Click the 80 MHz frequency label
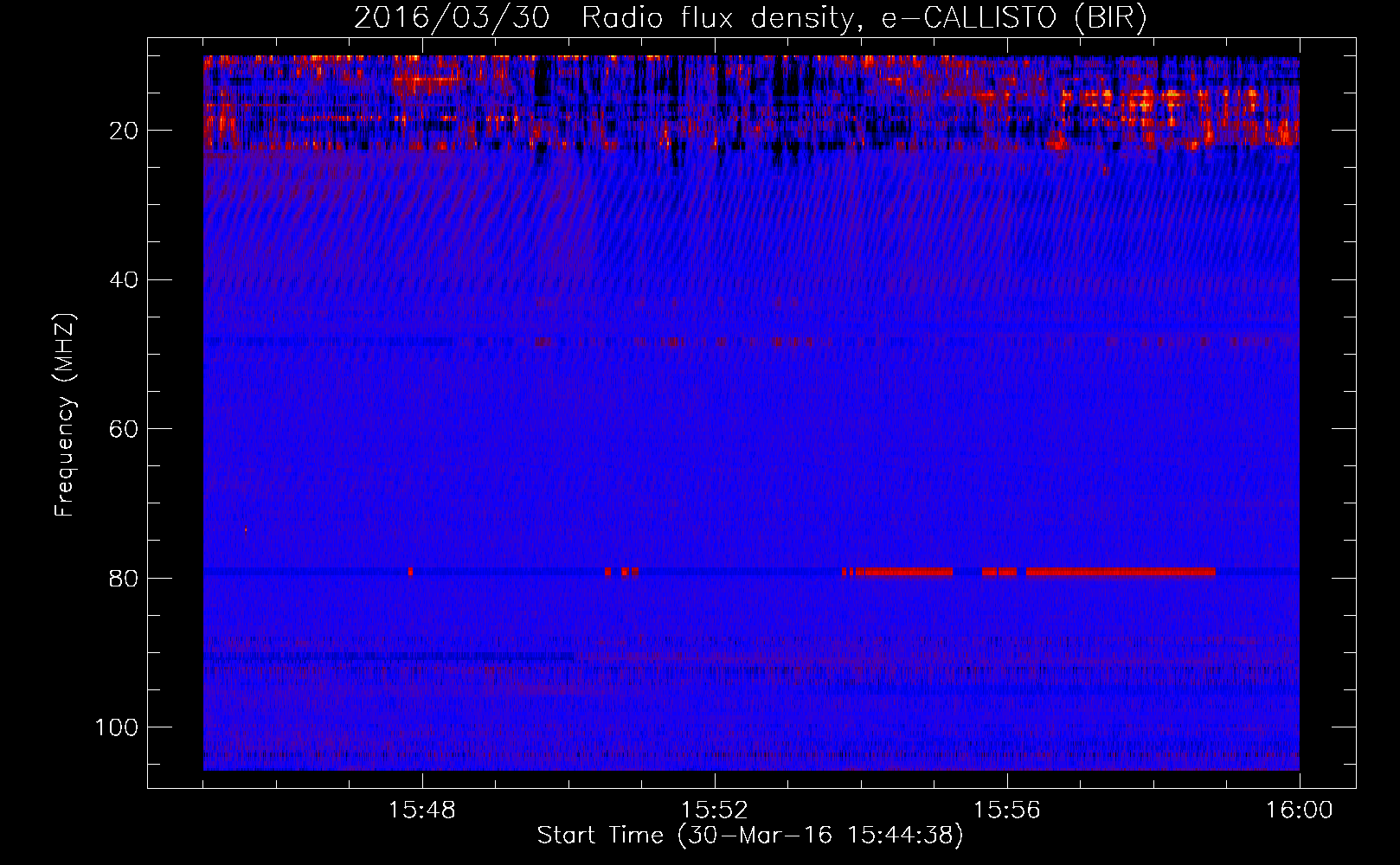 point(124,579)
